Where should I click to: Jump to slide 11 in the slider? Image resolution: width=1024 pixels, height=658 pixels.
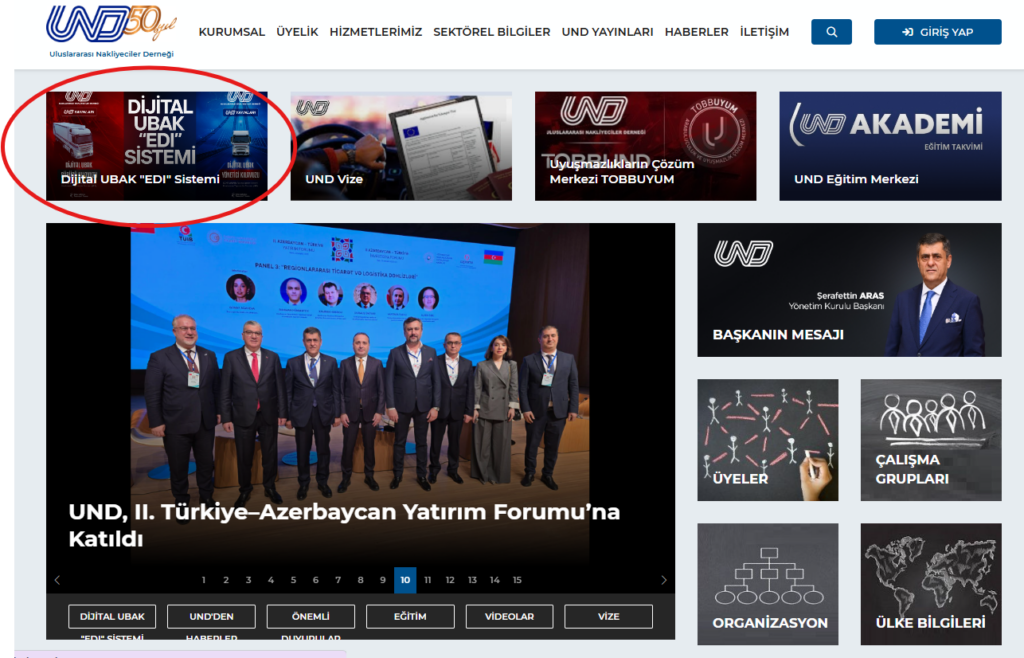click(x=428, y=580)
